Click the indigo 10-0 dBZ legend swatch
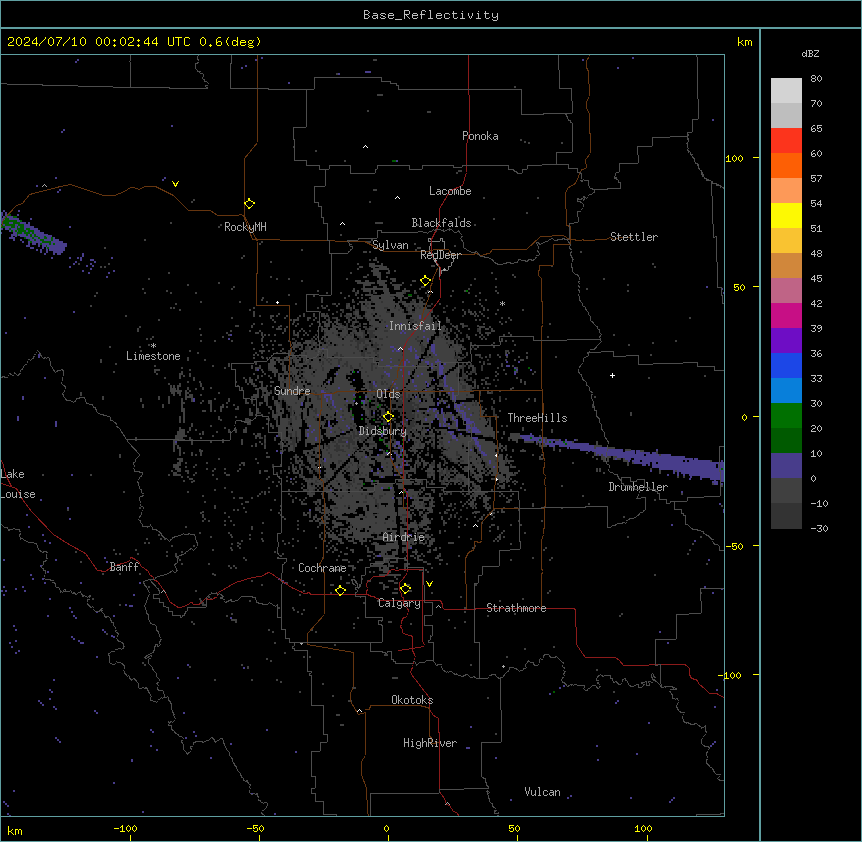 786,466
